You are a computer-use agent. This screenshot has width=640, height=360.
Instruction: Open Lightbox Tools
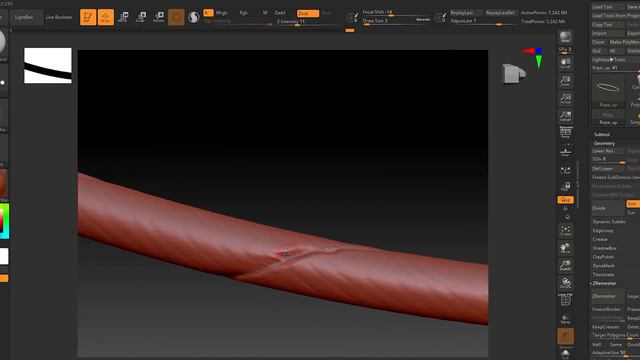pos(609,60)
